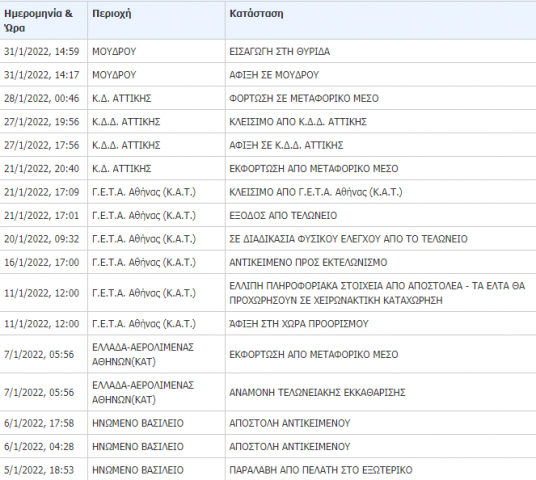The width and height of the screenshot is (536, 480).
Task: Select status 'ΑΦΙΞΗ ΣΤΗ ΧΩΡΑ ΠΡΟΟΡΙΣΜΟΥ'
Action: 299,323
